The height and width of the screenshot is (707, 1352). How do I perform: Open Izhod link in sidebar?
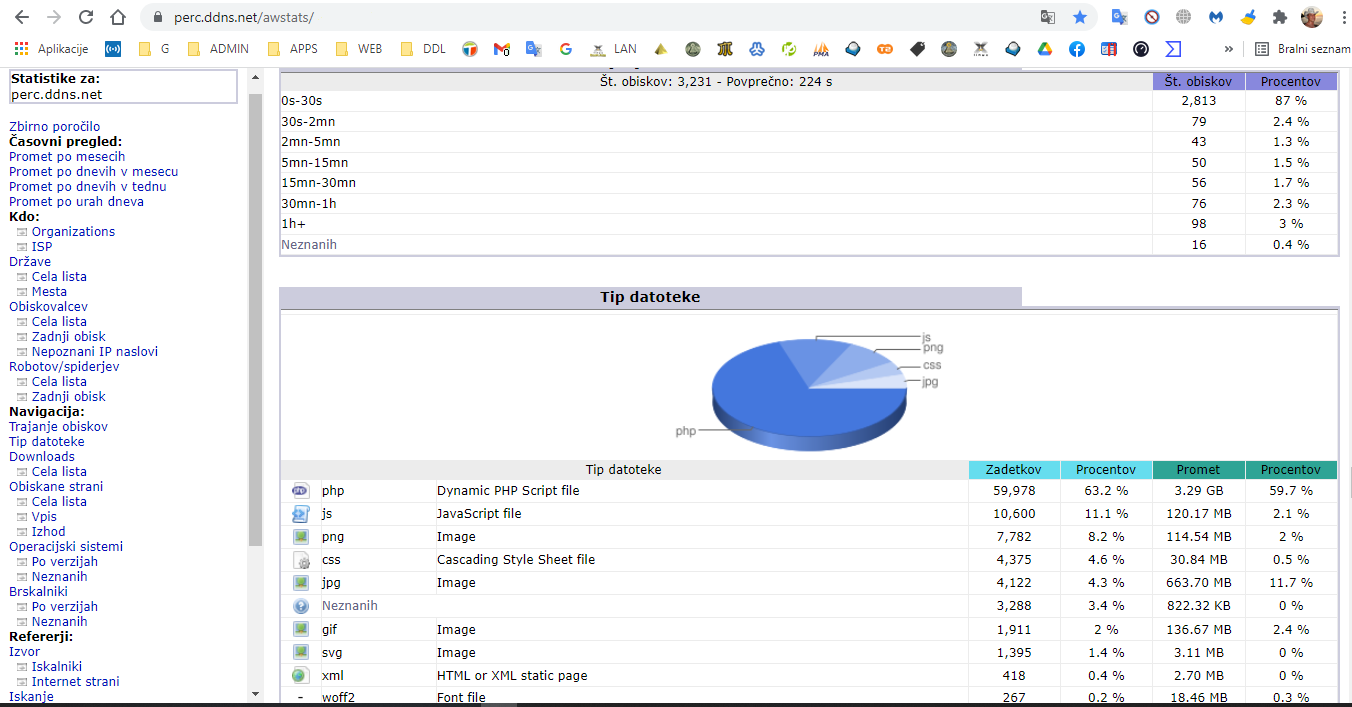click(x=48, y=531)
